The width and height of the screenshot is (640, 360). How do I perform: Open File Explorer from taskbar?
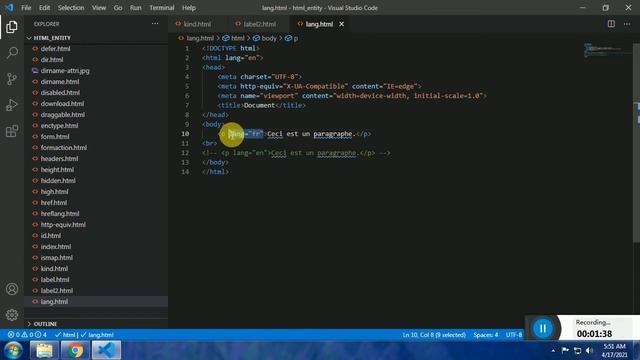tap(44, 350)
